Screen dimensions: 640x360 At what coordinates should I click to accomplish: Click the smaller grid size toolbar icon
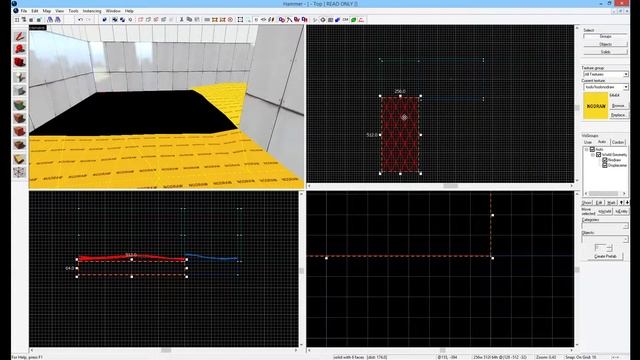(31, 20)
